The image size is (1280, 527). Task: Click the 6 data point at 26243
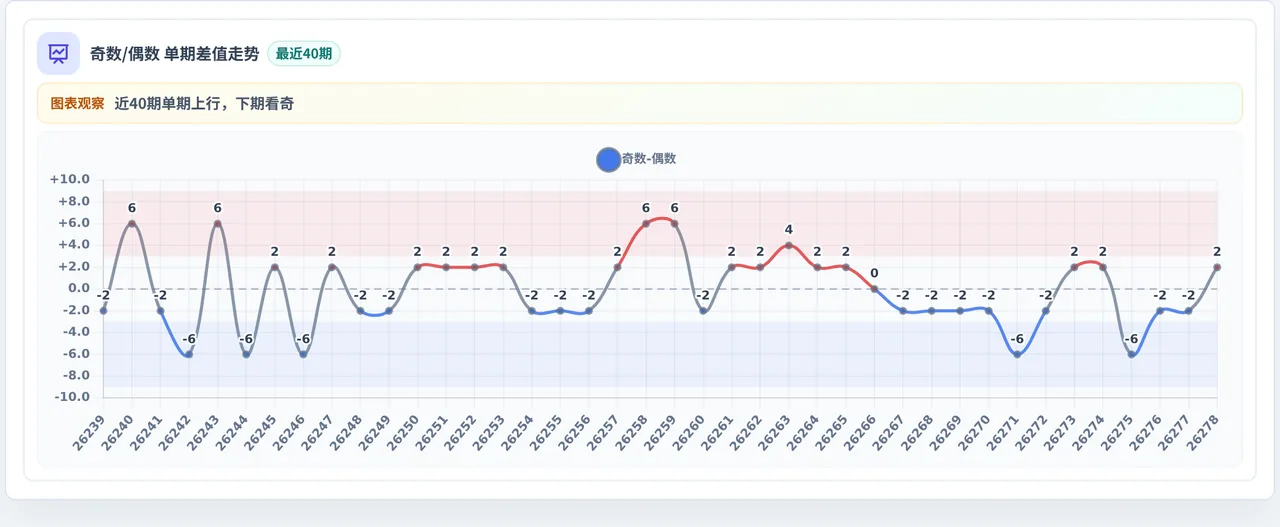[217, 223]
